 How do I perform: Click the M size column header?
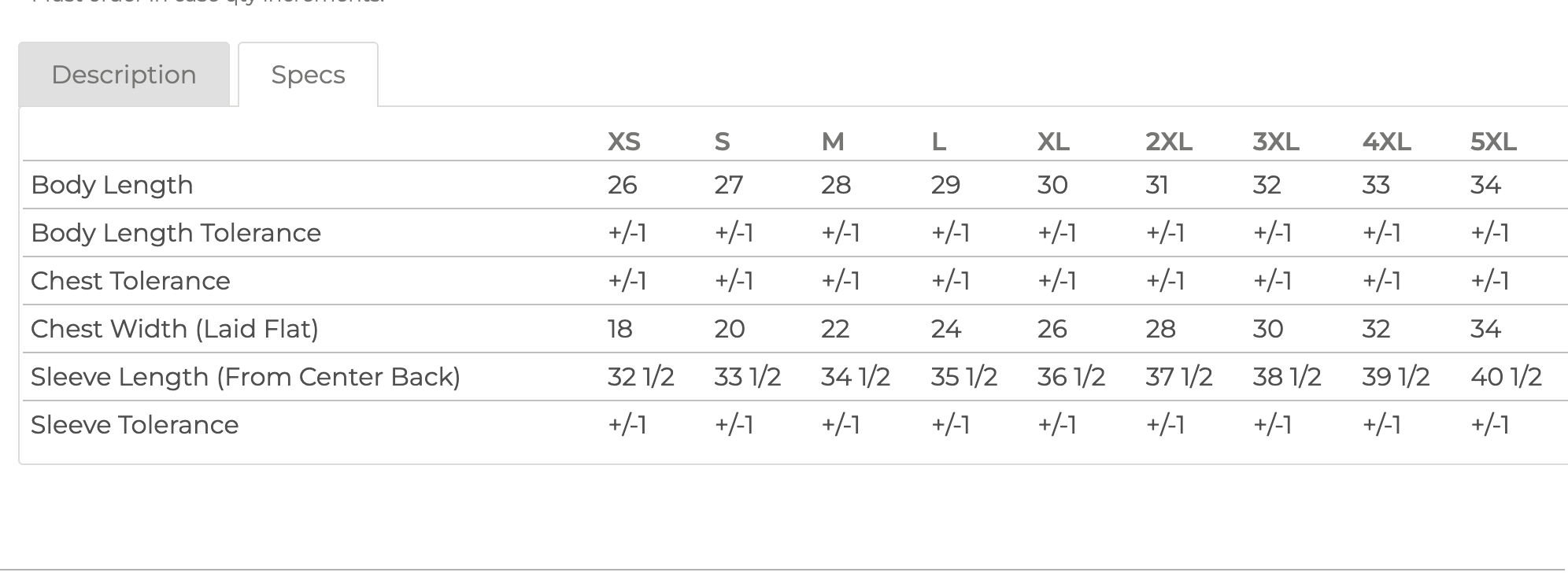click(x=832, y=142)
